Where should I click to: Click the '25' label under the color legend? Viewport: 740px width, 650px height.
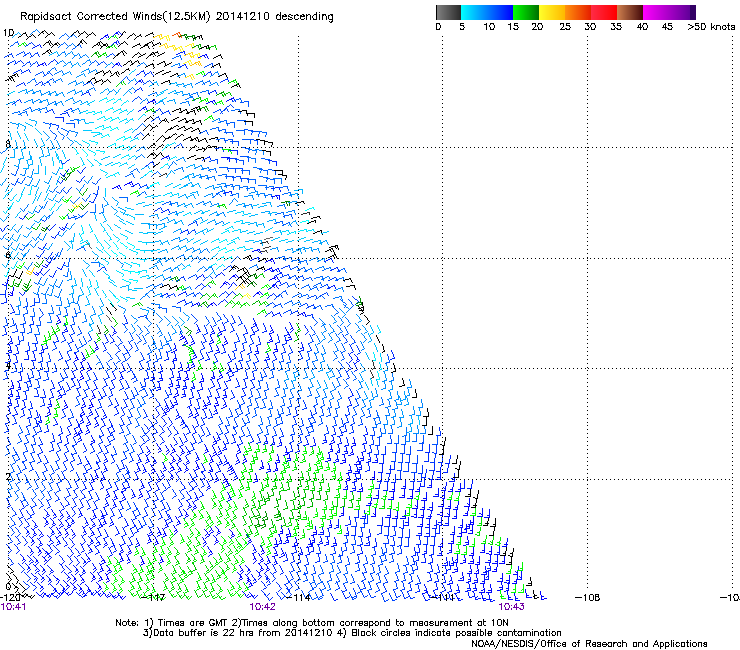[x=565, y=27]
